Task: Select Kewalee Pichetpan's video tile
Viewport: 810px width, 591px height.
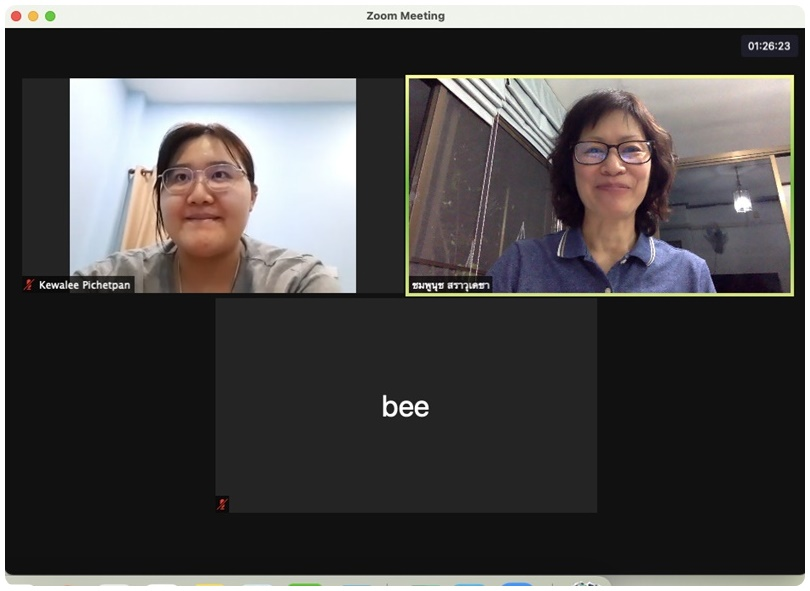Action: (x=212, y=185)
